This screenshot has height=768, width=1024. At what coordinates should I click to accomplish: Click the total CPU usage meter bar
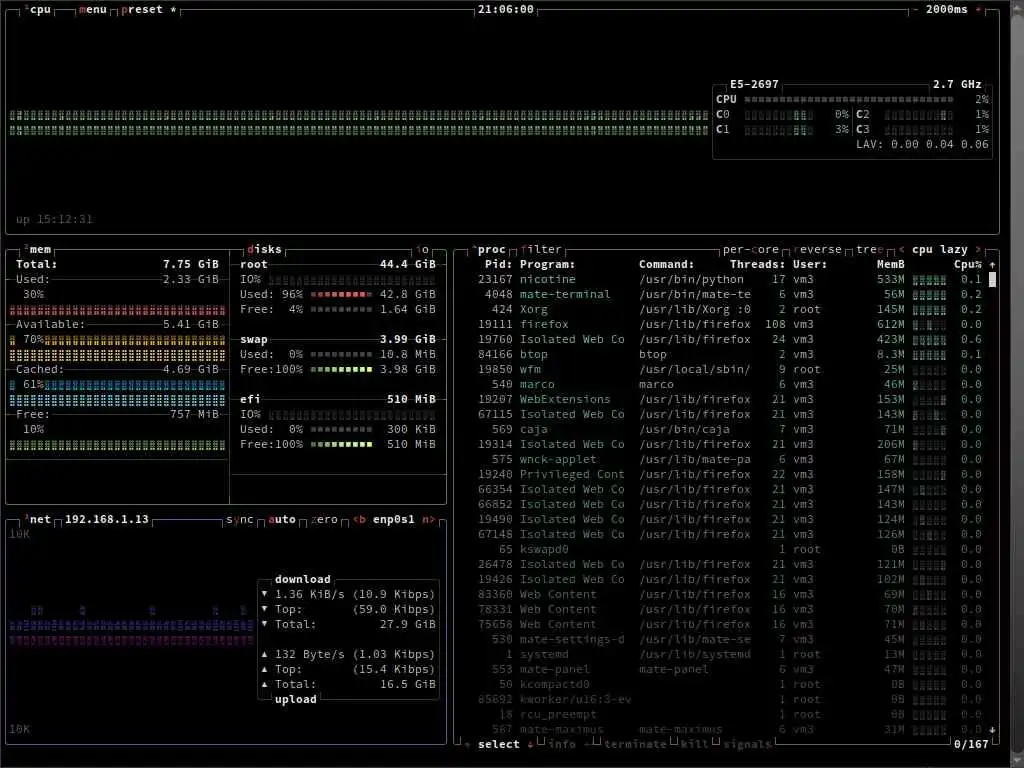click(848, 99)
